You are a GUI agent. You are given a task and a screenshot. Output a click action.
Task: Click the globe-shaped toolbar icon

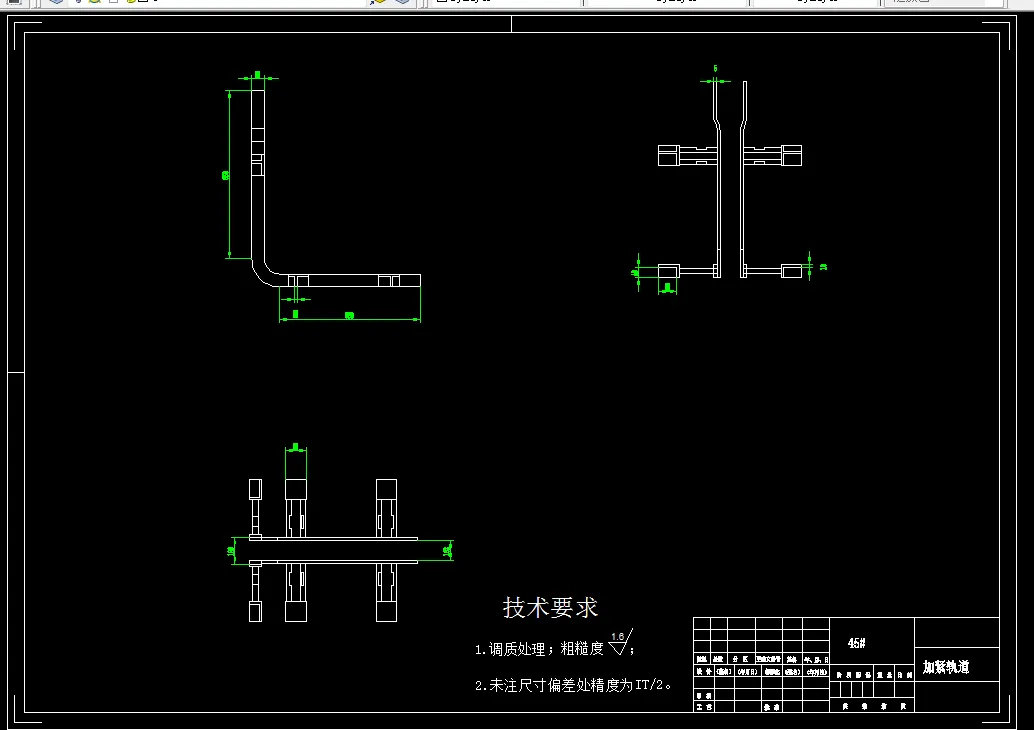click(93, 3)
